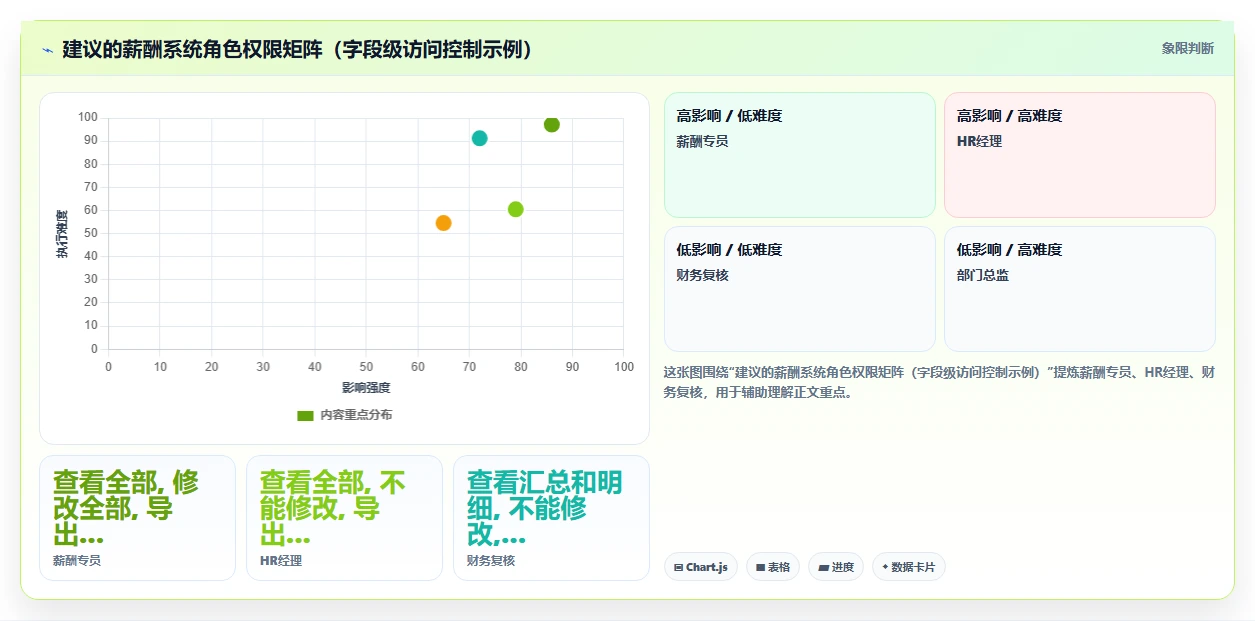Click the light green data point near 60
The width and height of the screenshot is (1255, 621).
click(516, 209)
